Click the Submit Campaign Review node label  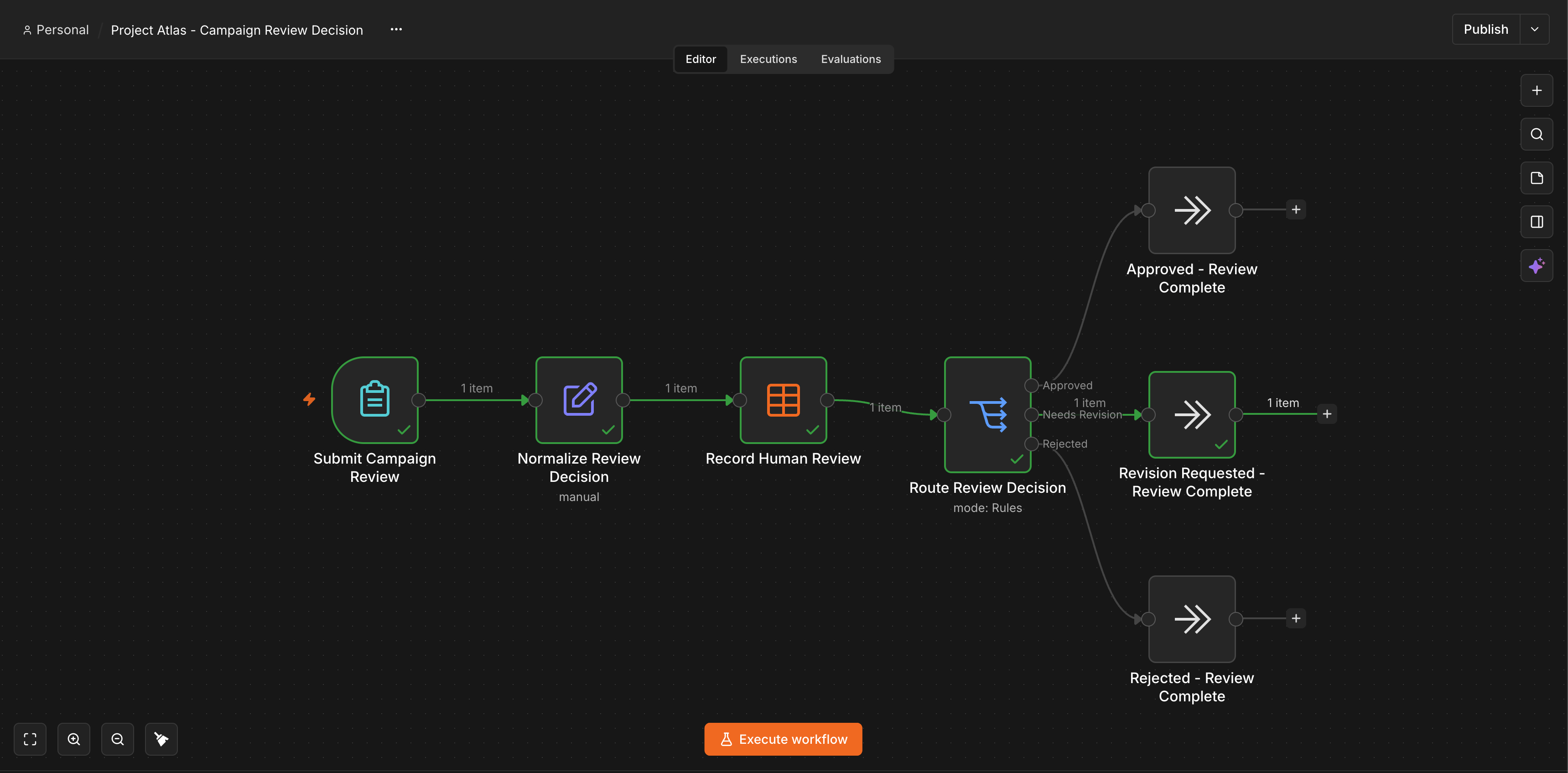pyautogui.click(x=374, y=467)
